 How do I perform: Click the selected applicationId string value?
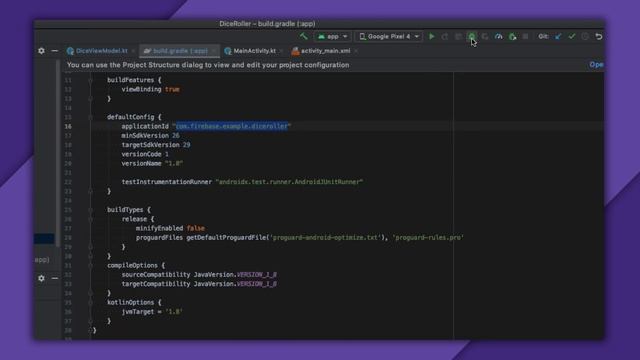coord(231,126)
